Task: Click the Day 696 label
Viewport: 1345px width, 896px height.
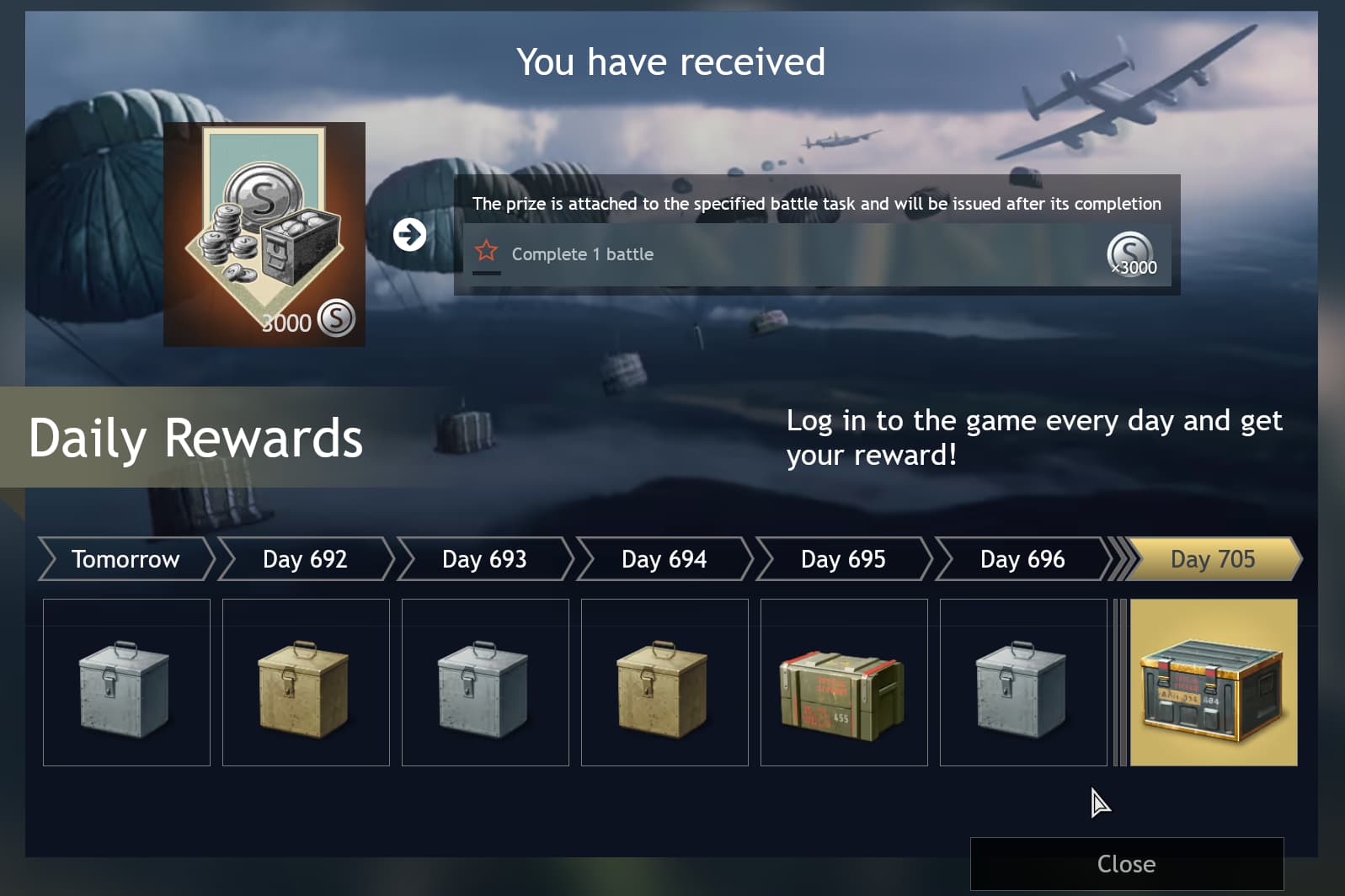Action: 1022,559
